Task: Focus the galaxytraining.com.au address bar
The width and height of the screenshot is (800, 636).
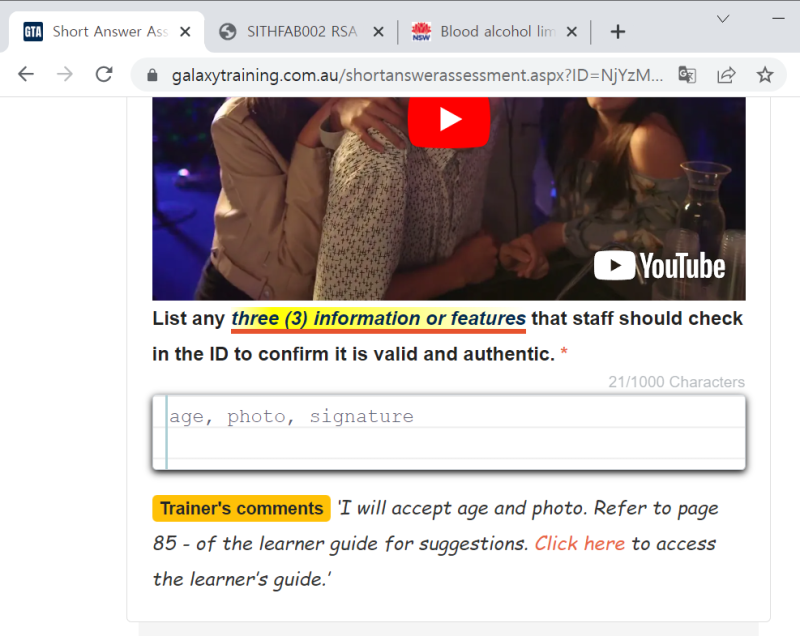Action: tap(417, 75)
